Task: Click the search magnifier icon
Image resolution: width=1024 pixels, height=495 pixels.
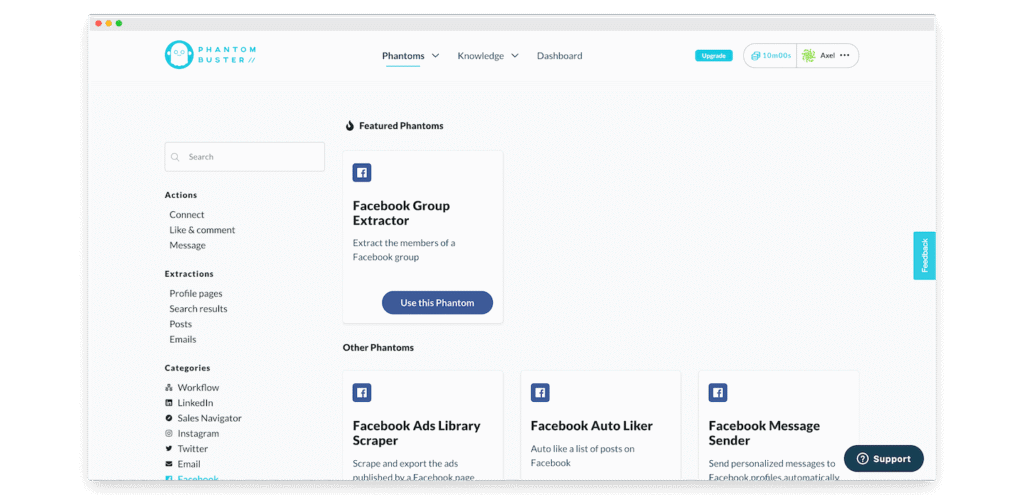Action: pos(175,157)
